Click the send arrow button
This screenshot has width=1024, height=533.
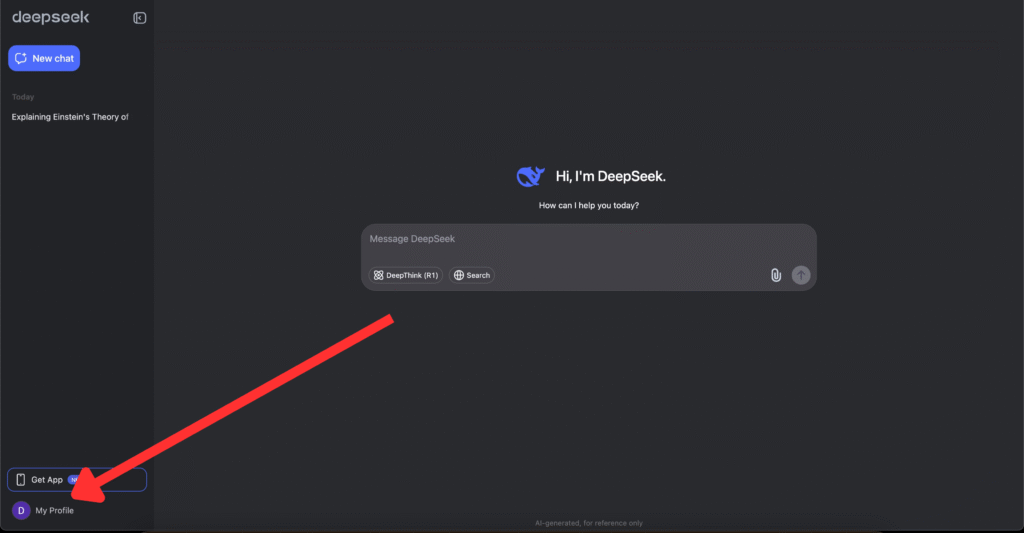pos(801,275)
